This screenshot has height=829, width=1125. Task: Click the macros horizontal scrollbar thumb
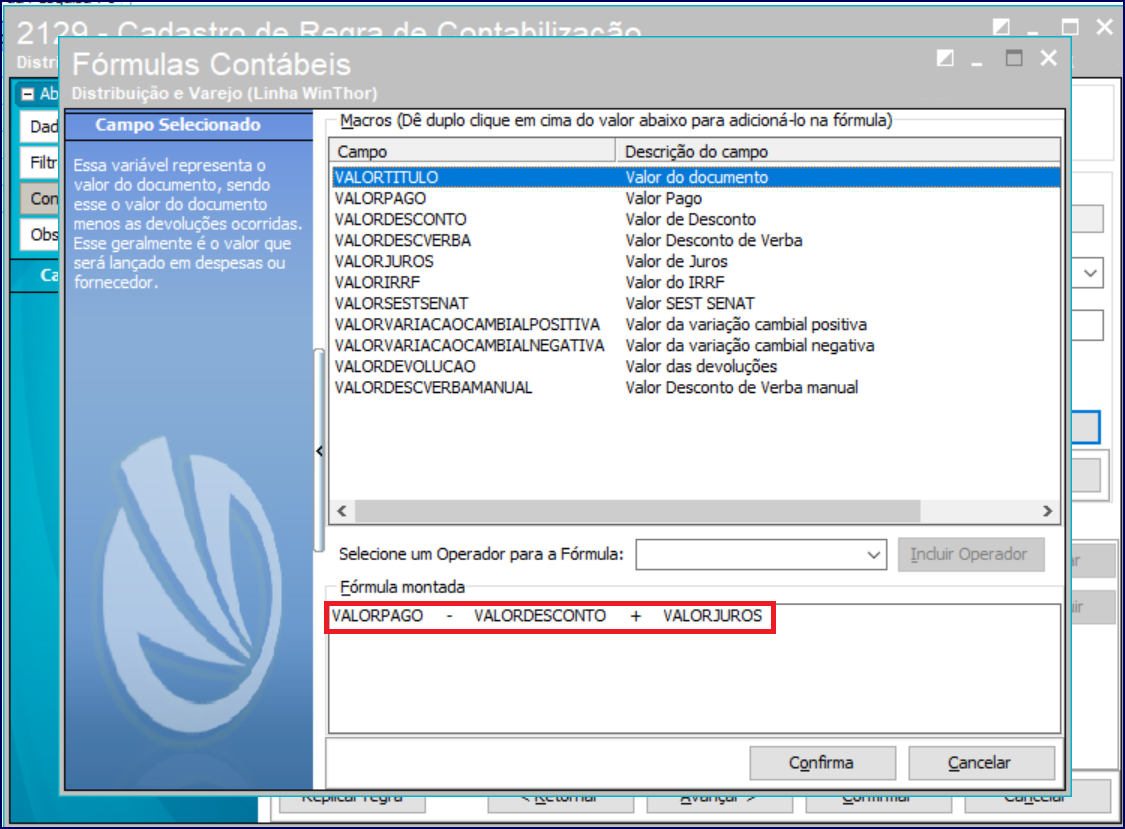point(637,511)
